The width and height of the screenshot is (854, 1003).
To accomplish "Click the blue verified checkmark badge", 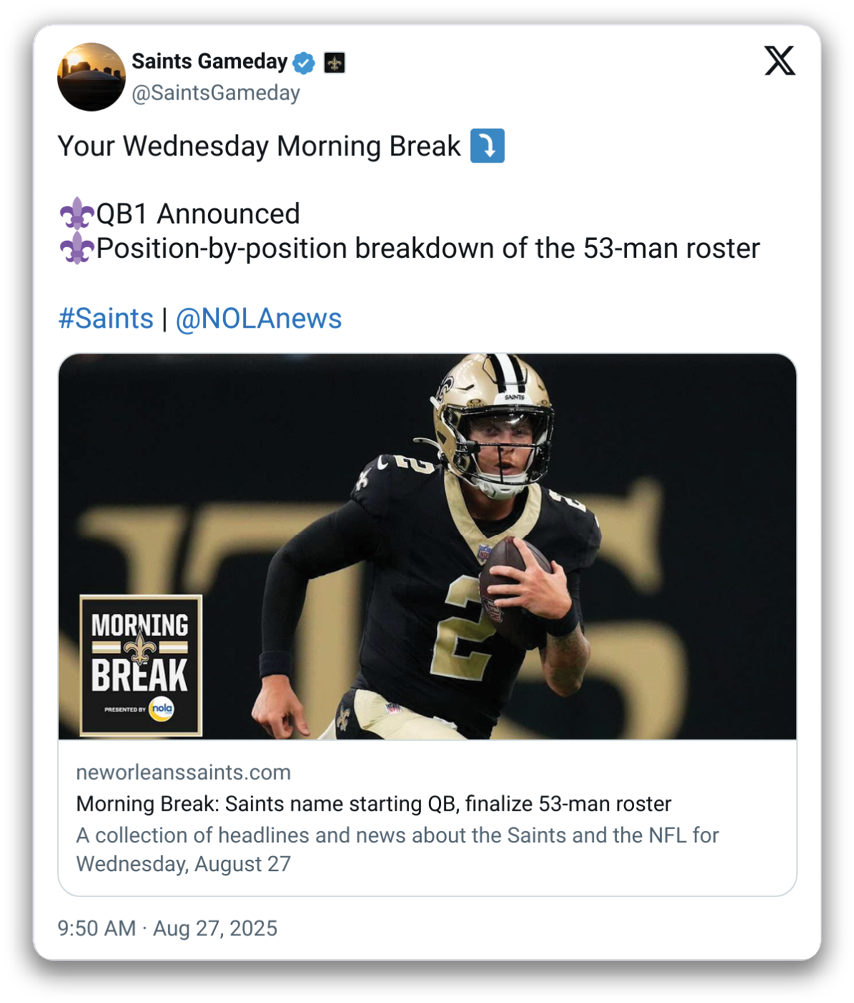I will (x=305, y=63).
